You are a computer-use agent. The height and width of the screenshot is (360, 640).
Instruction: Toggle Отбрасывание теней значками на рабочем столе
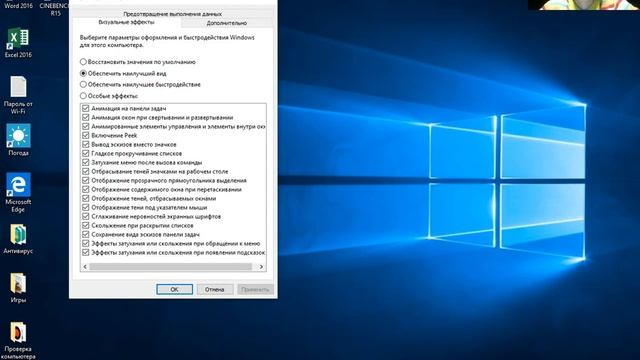point(86,171)
